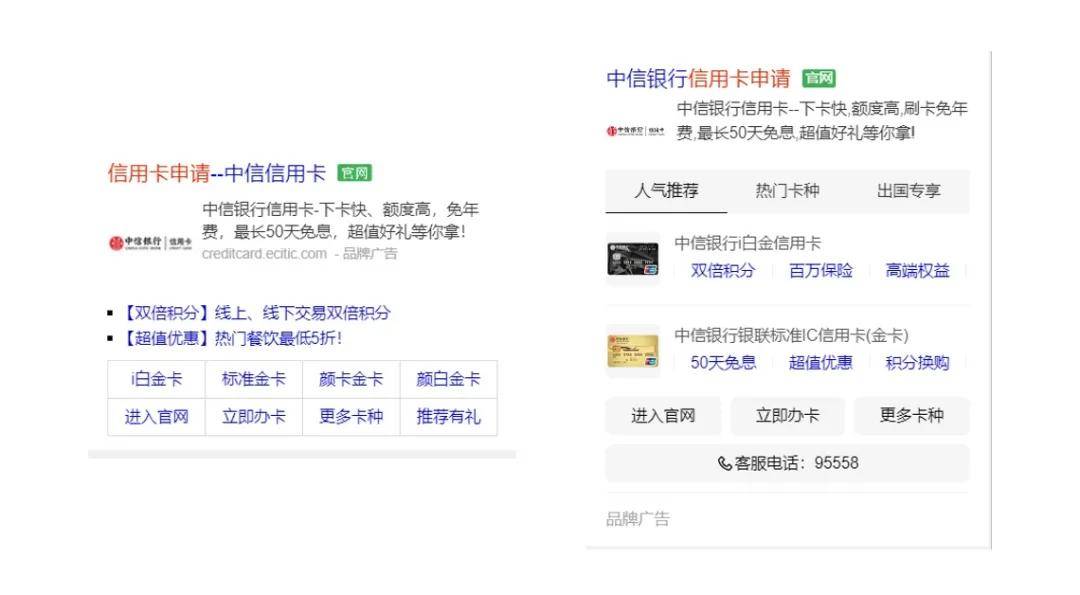The height and width of the screenshot is (595, 1080).
Task: Click 更多卡种 in the left ad table
Action: click(x=351, y=417)
